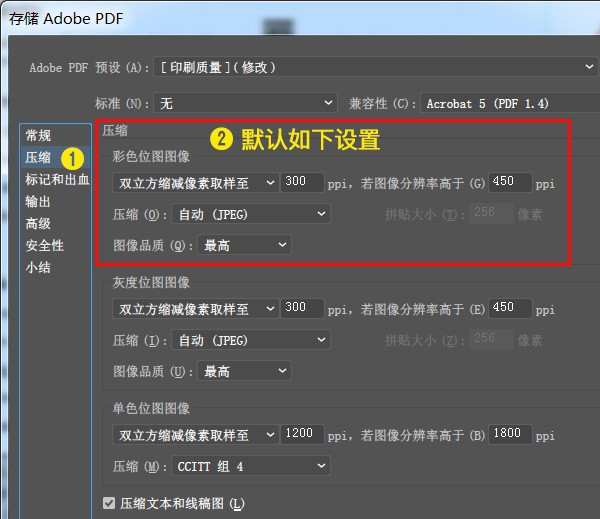Click the 1800 ppi threshold field (B)

click(510, 434)
